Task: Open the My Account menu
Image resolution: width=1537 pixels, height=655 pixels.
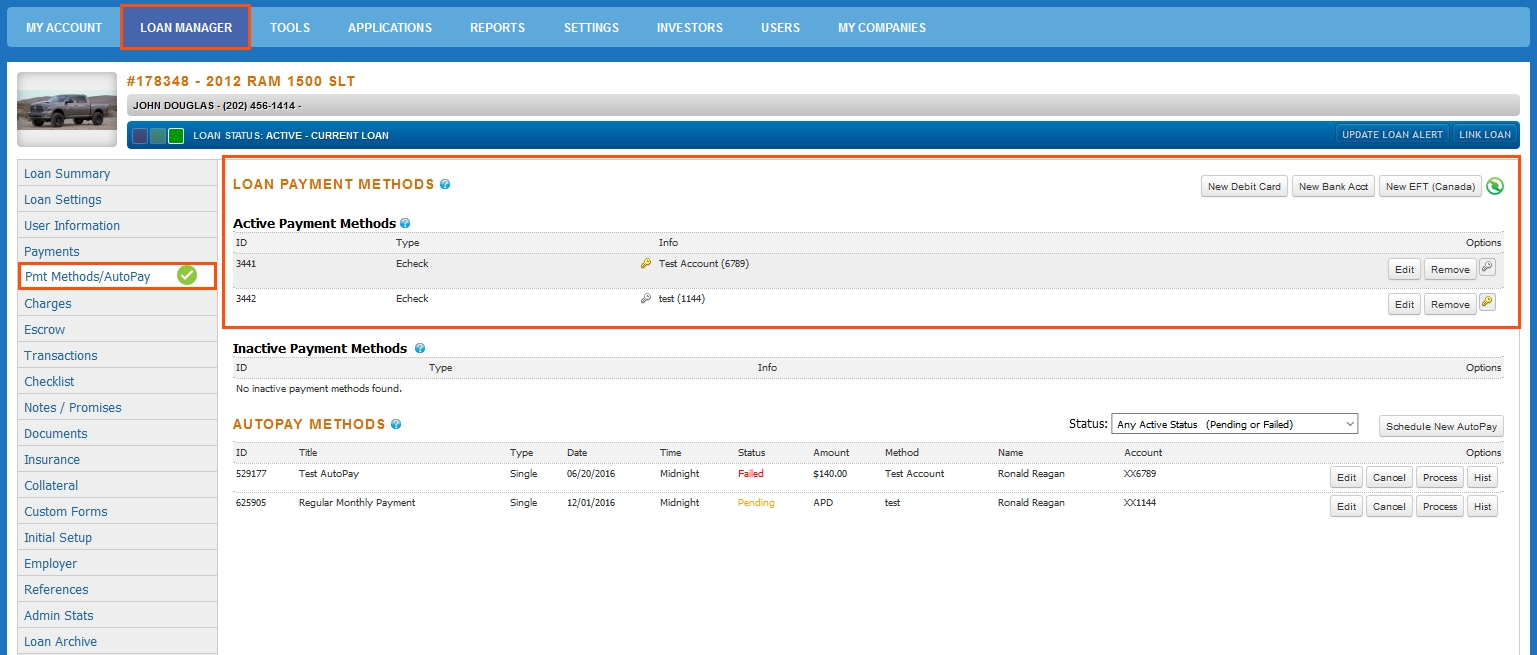Action: point(64,28)
